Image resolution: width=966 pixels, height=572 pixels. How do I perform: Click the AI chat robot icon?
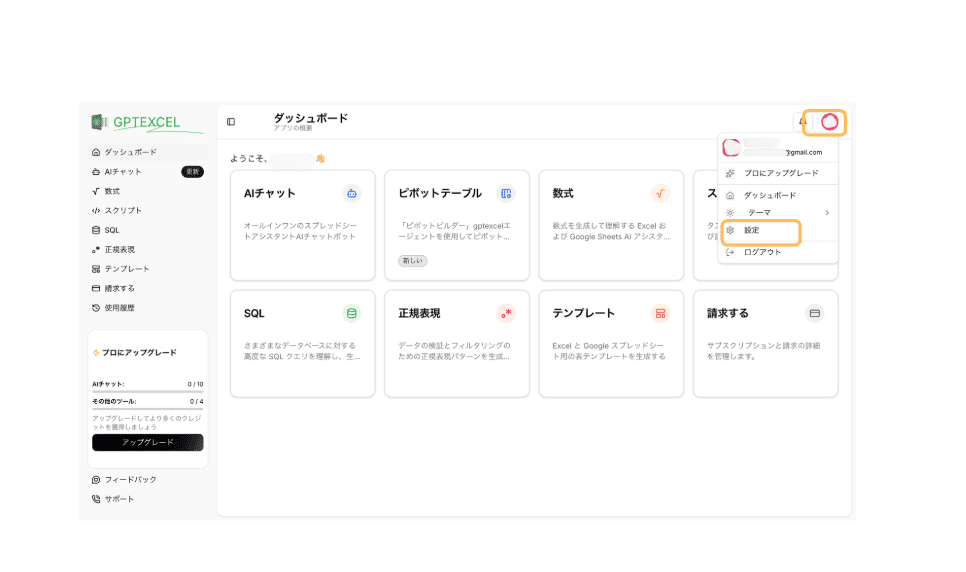click(x=351, y=193)
